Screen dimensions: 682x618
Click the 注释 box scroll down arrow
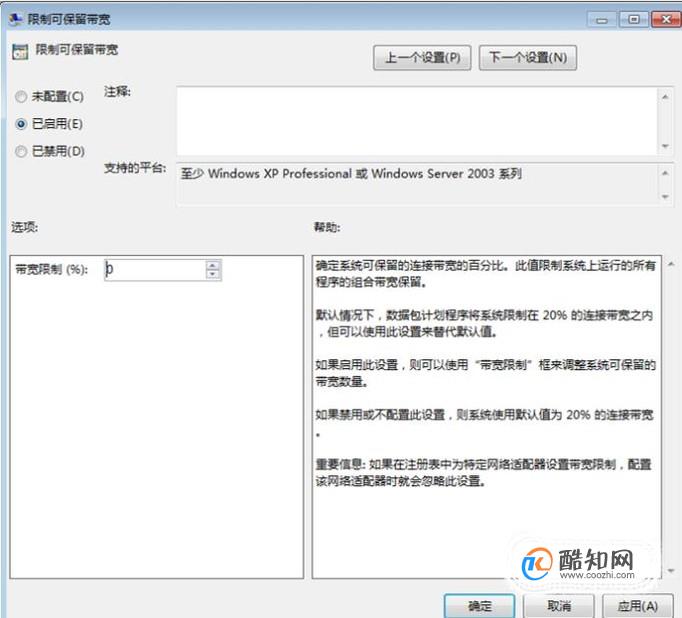tap(665, 146)
